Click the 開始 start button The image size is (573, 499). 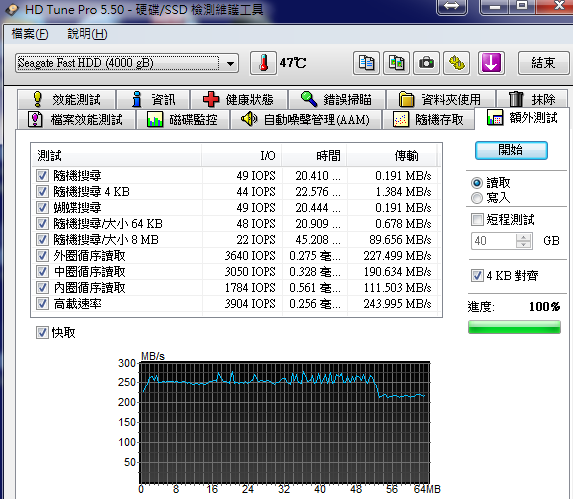(511, 150)
